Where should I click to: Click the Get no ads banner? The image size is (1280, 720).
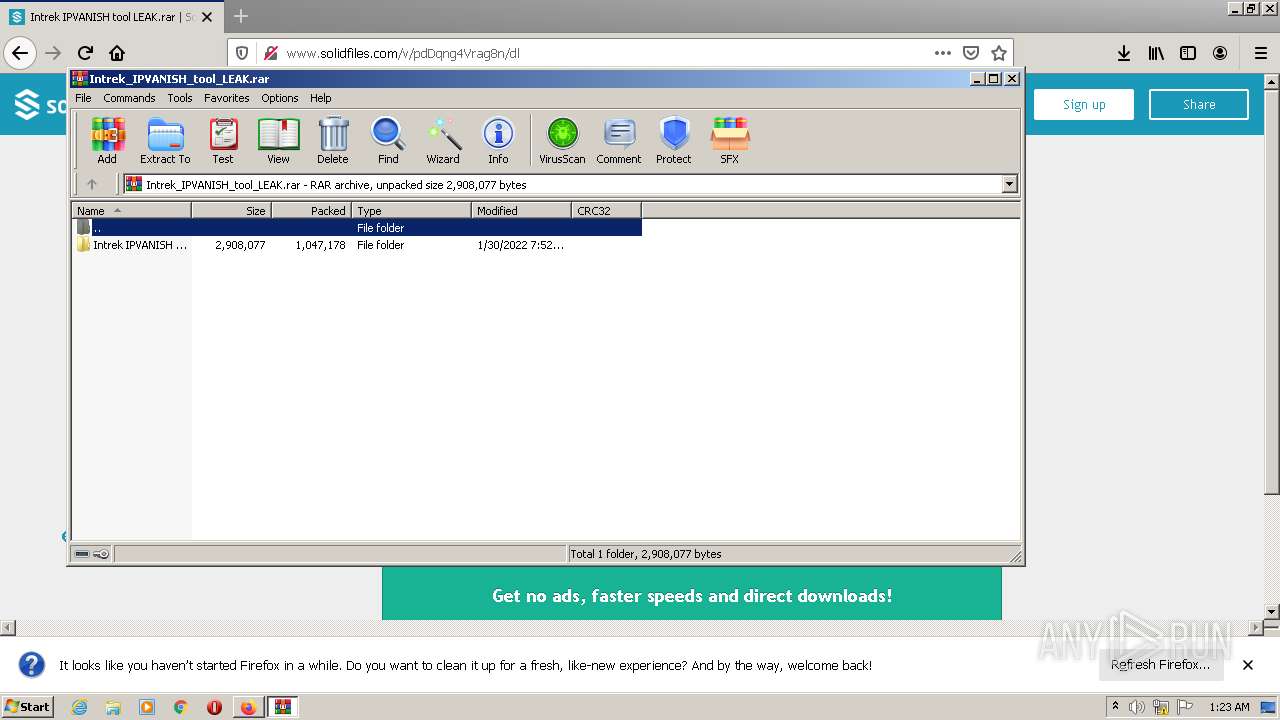(x=692, y=595)
